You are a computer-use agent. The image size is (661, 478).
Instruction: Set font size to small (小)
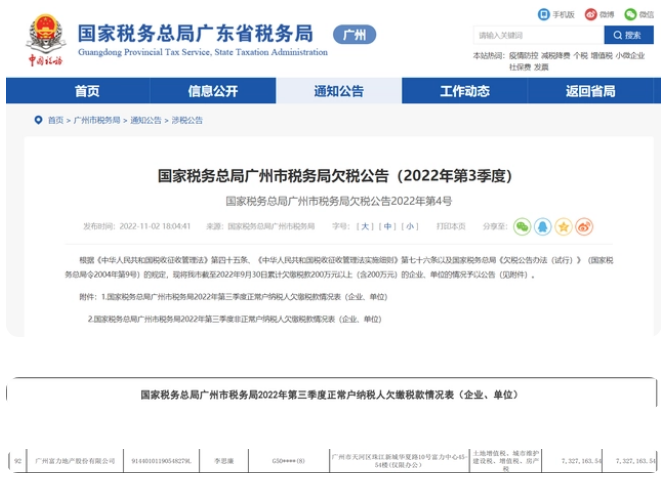pos(410,227)
